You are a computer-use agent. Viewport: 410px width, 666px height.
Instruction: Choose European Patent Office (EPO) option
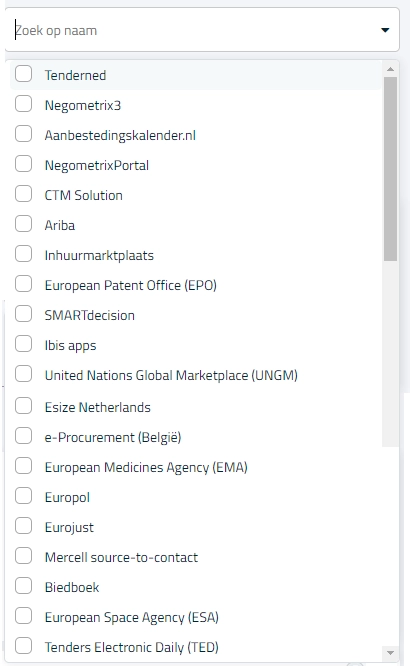[195, 285]
